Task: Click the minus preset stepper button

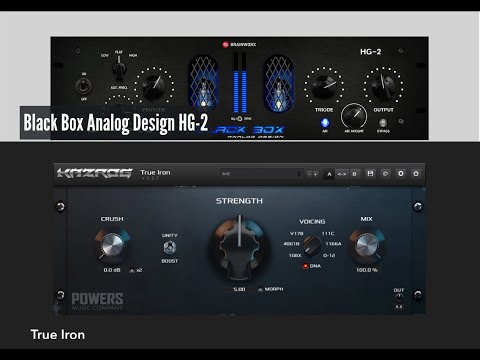Action: tap(309, 174)
